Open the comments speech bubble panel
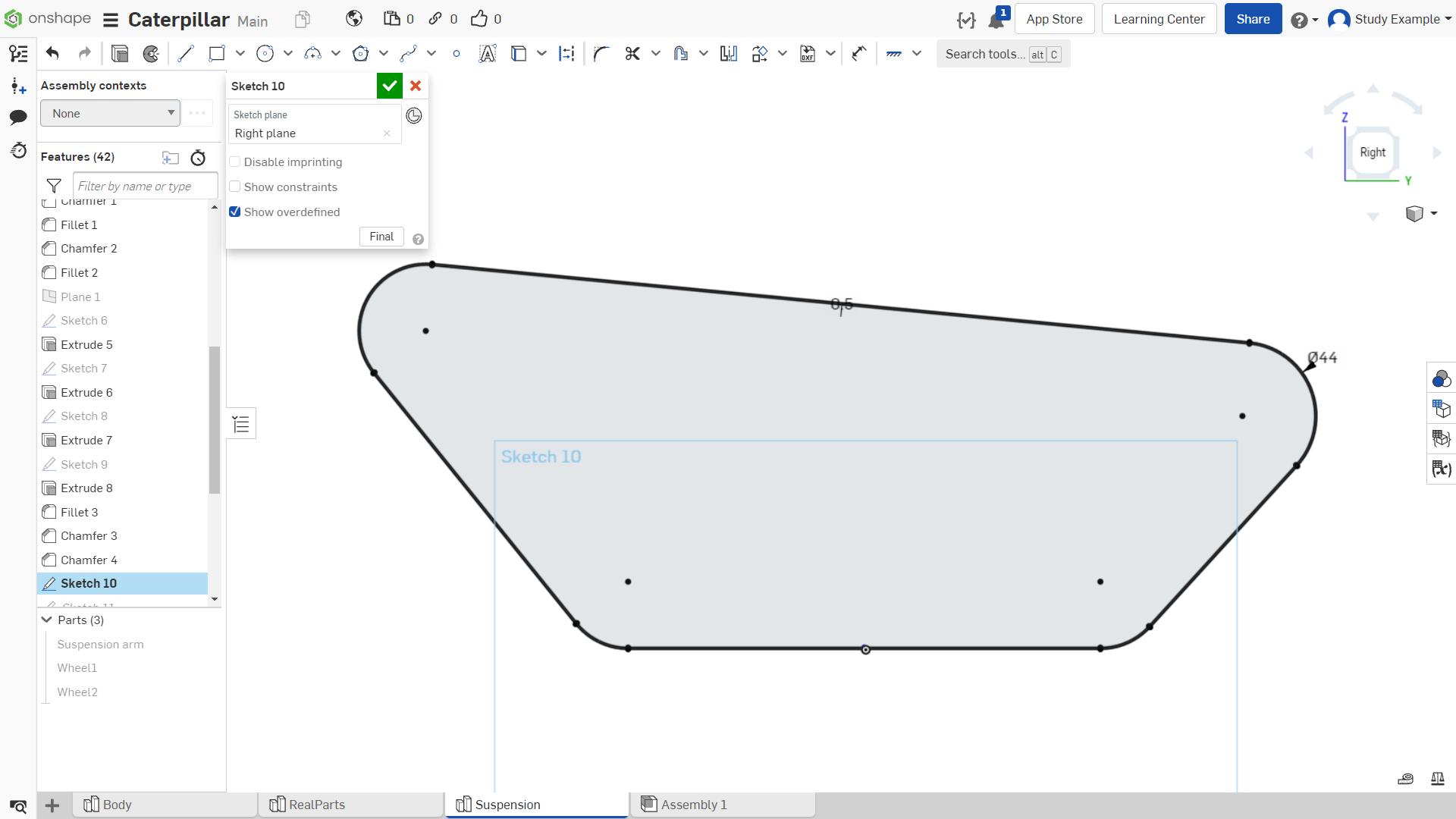Screen dimensions: 1456x819 click(x=18, y=117)
